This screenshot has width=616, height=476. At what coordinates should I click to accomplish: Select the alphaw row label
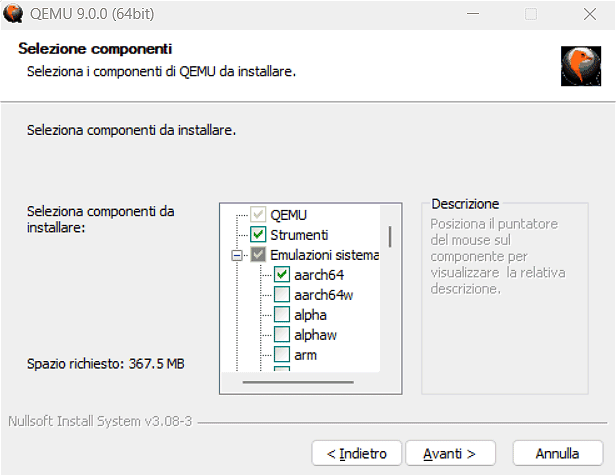pos(315,335)
